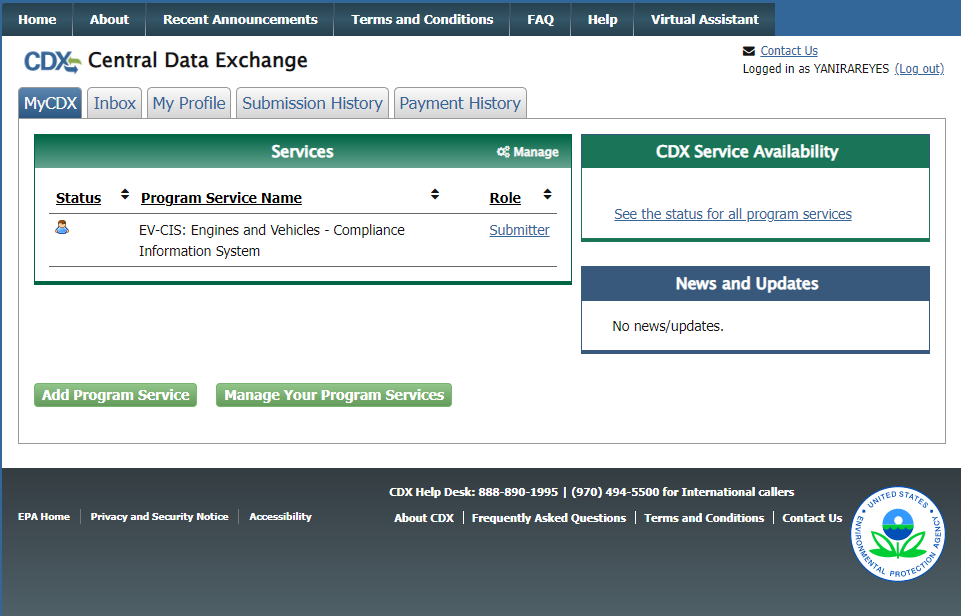Switch to the Payment History tab
Viewport: 961px width, 616px height.
[x=460, y=103]
